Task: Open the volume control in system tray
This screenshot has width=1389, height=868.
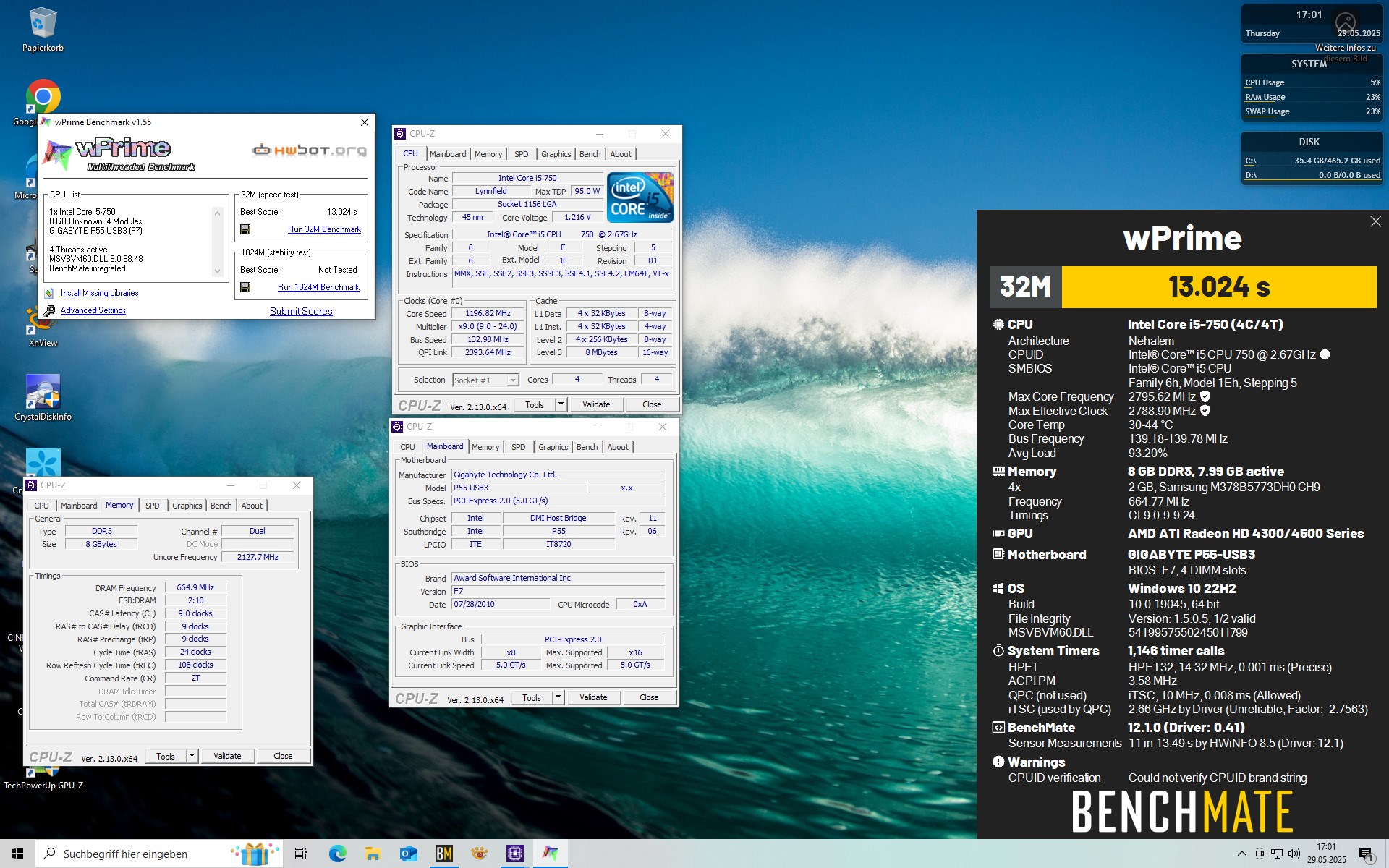Action: click(1294, 854)
